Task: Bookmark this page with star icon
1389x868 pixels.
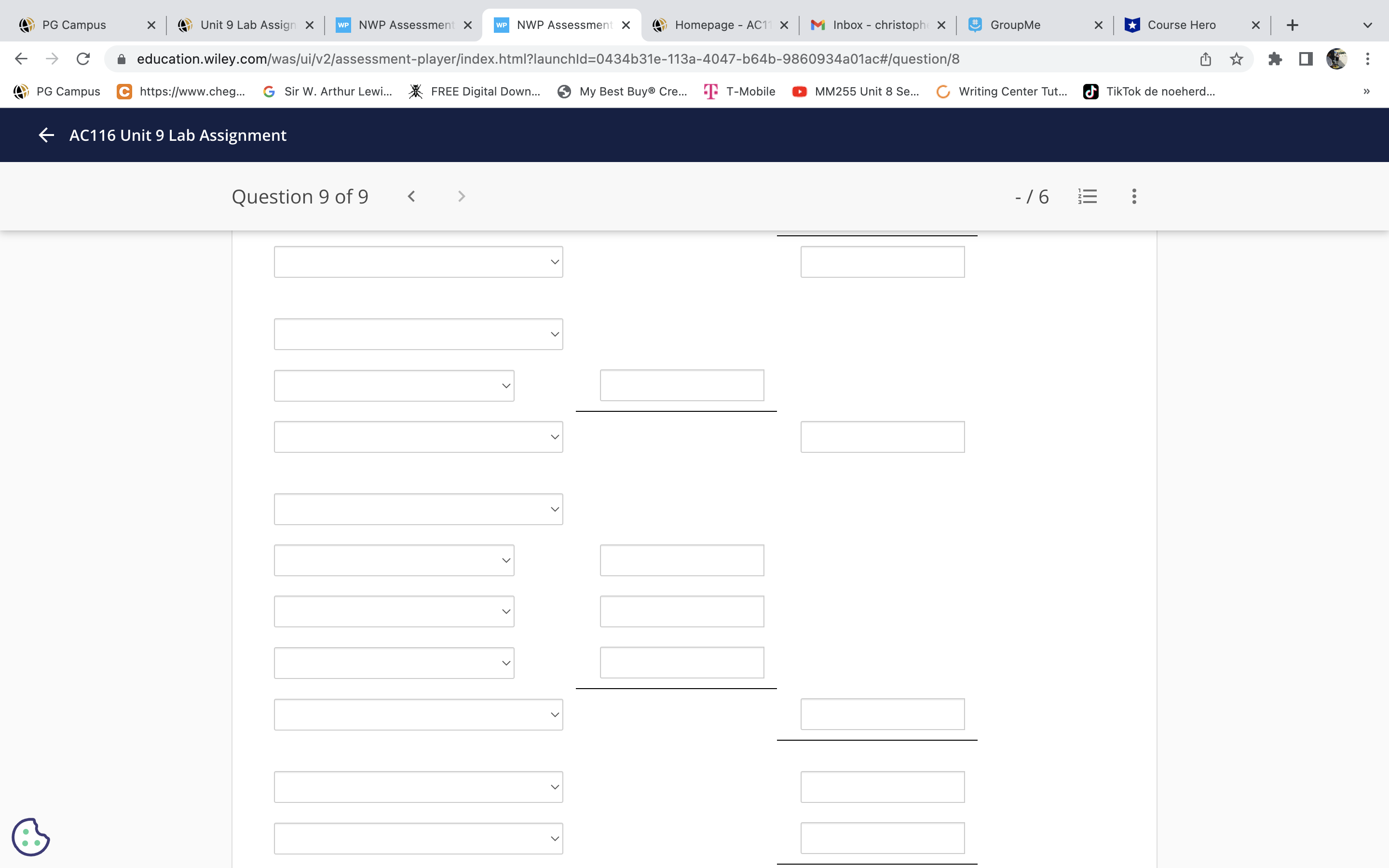Action: [1236, 59]
